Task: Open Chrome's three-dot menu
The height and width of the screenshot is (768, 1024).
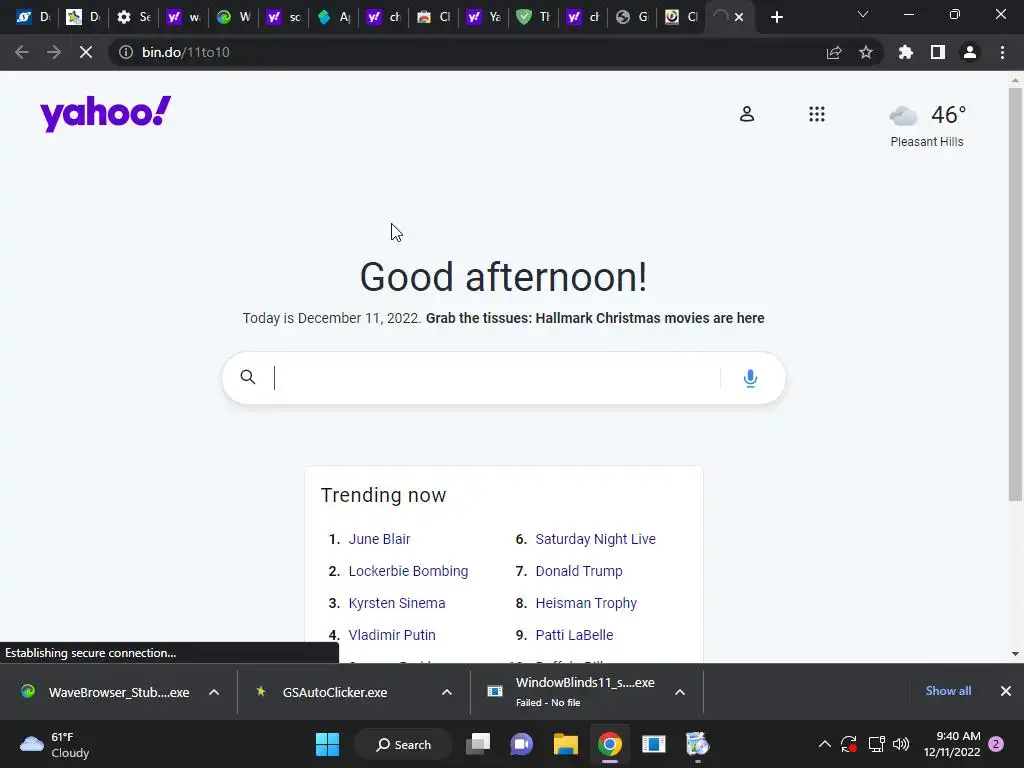Action: (1002, 52)
